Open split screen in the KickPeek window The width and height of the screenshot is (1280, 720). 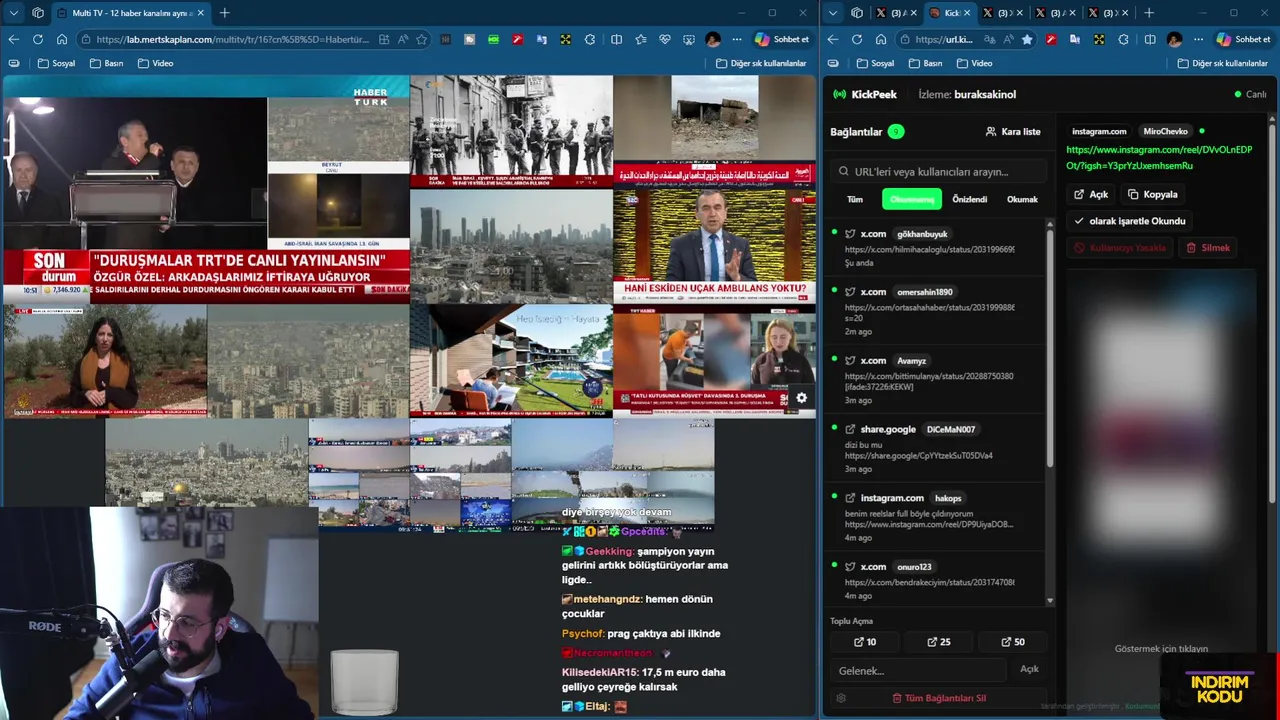(1150, 39)
